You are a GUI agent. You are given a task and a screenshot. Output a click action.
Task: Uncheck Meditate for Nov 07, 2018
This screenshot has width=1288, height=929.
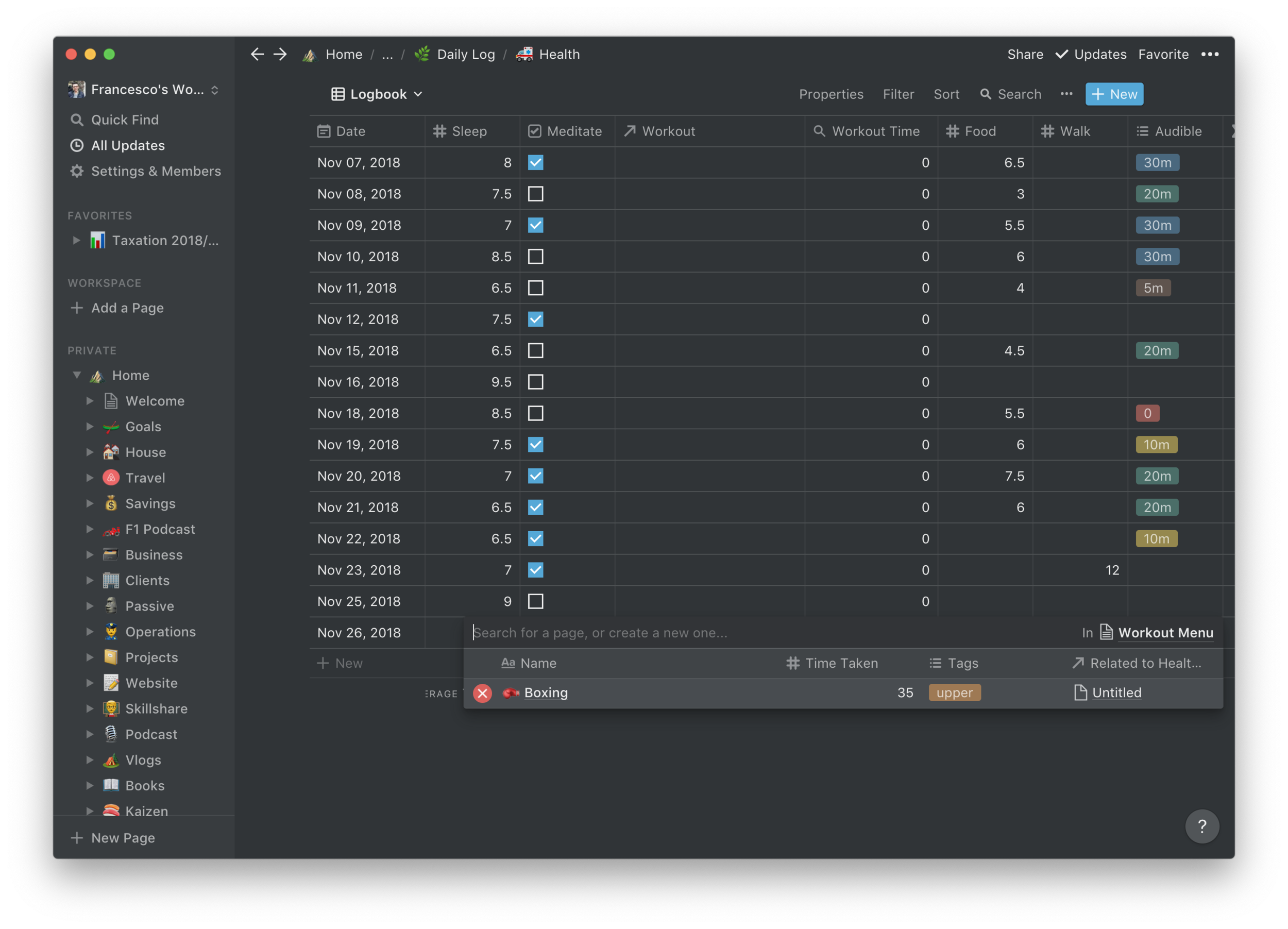point(535,162)
